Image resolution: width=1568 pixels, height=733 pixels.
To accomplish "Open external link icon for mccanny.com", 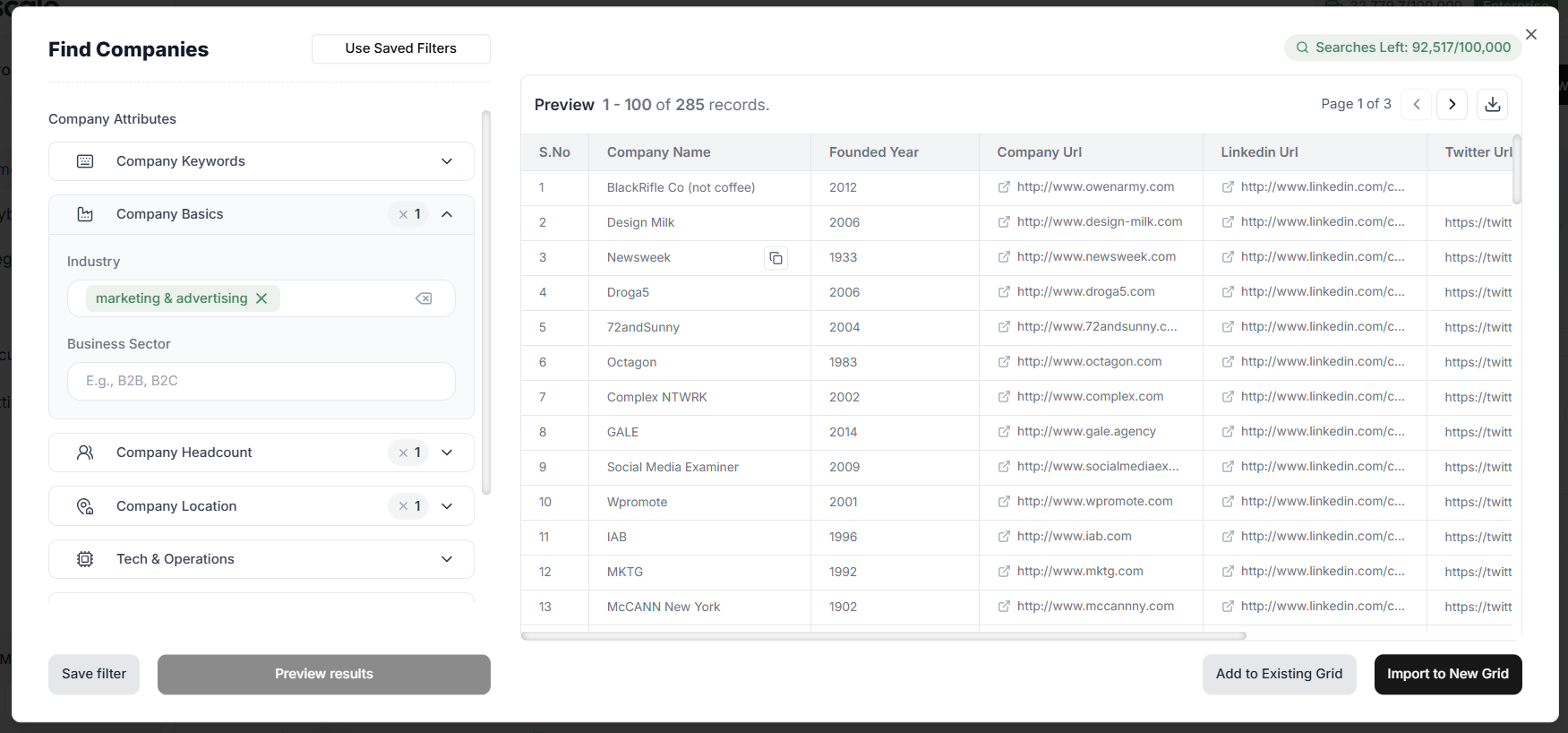I will click(x=1005, y=607).
